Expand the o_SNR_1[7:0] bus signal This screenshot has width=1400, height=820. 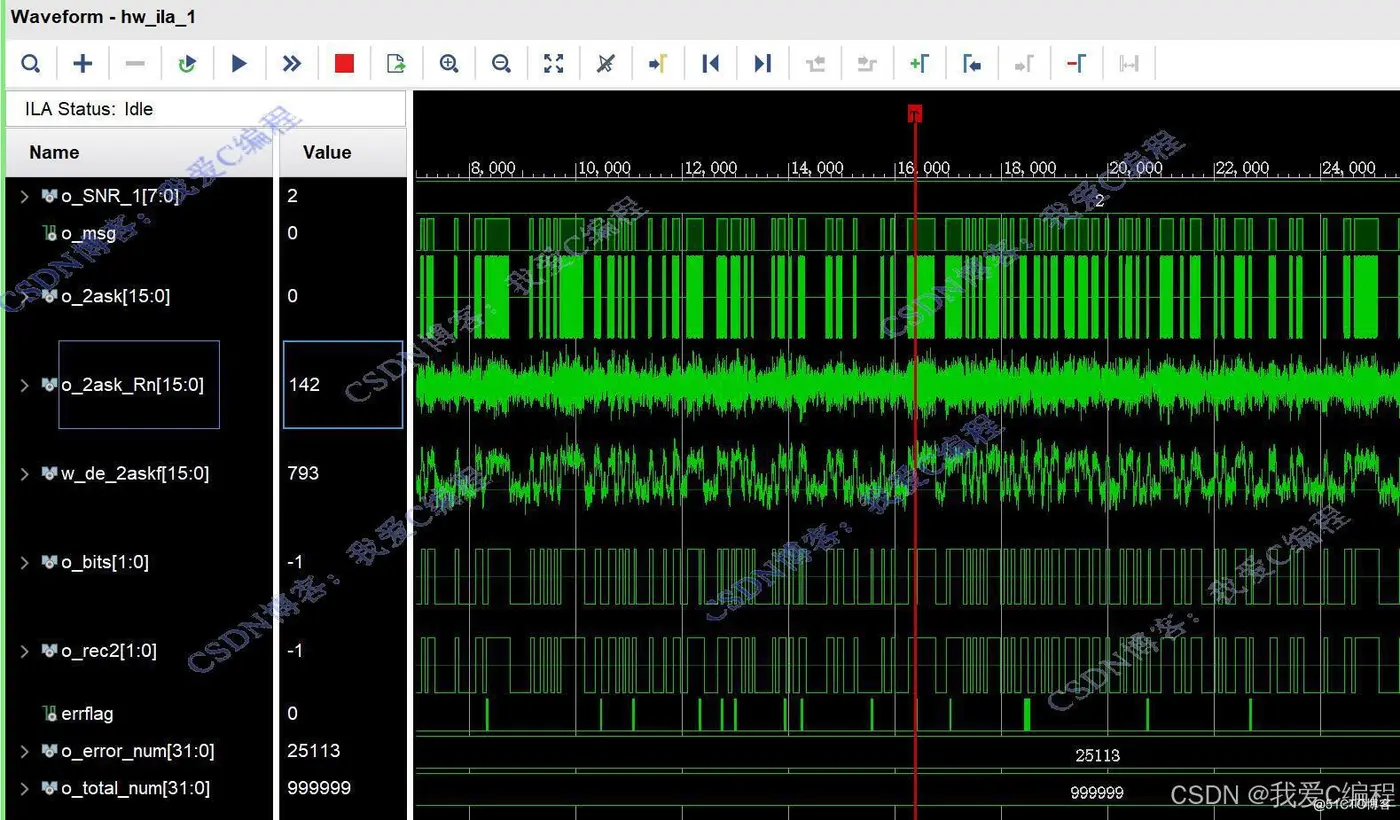click(x=25, y=196)
